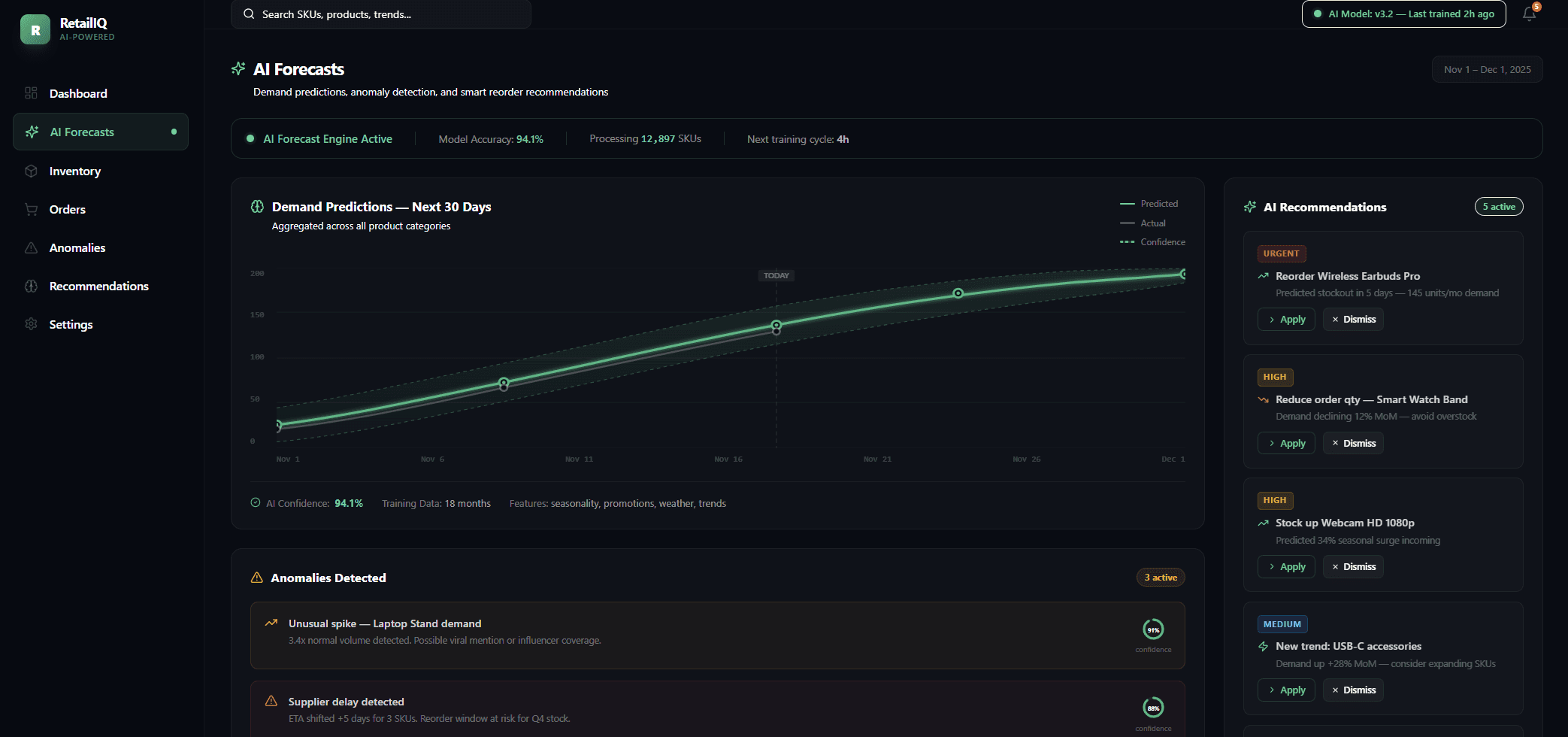The image size is (1568, 737).
Task: Click trend-up icon beside Stock up Webcam
Action: pyautogui.click(x=1264, y=523)
